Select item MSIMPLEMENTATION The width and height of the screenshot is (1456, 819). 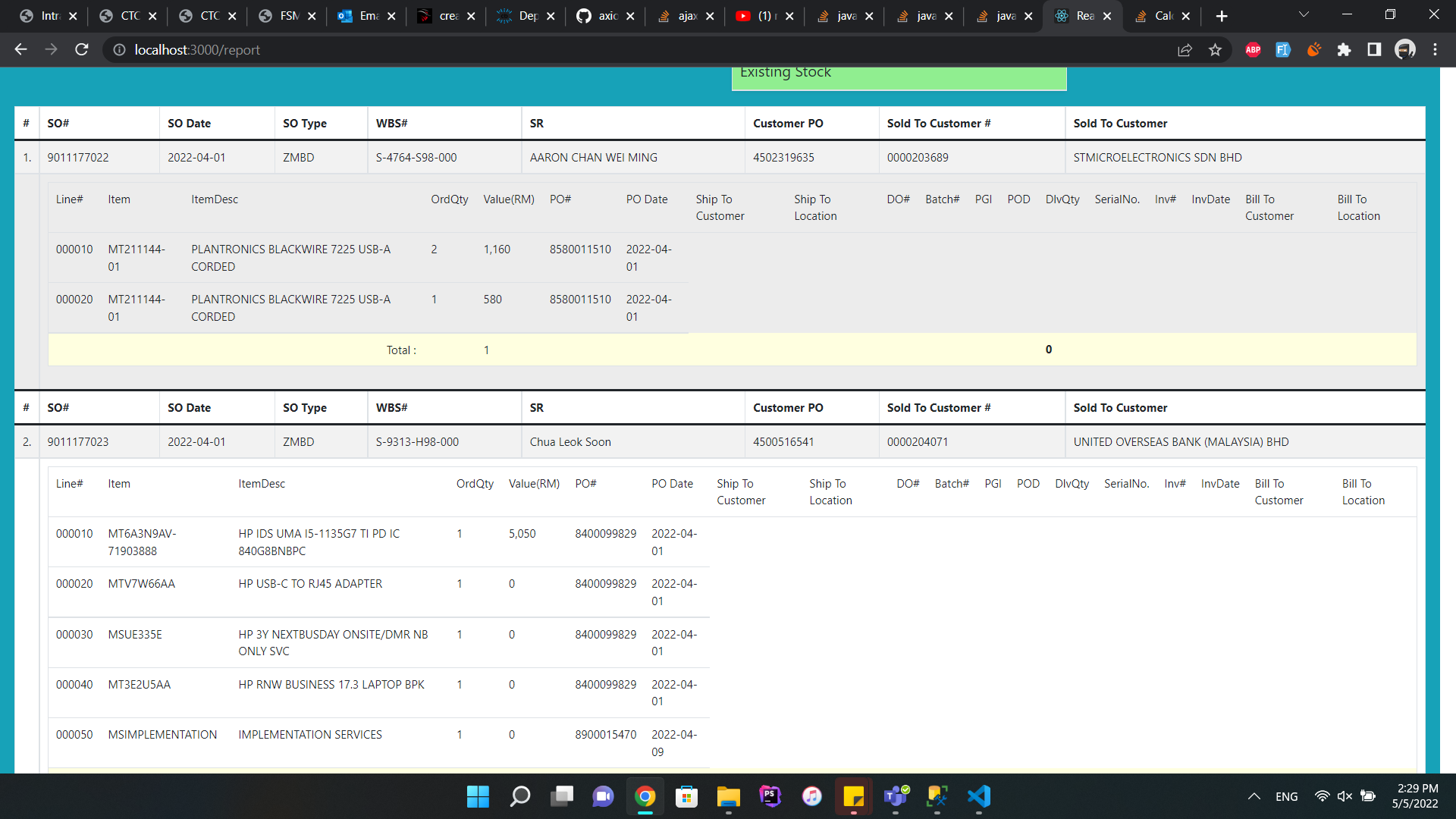click(x=162, y=735)
